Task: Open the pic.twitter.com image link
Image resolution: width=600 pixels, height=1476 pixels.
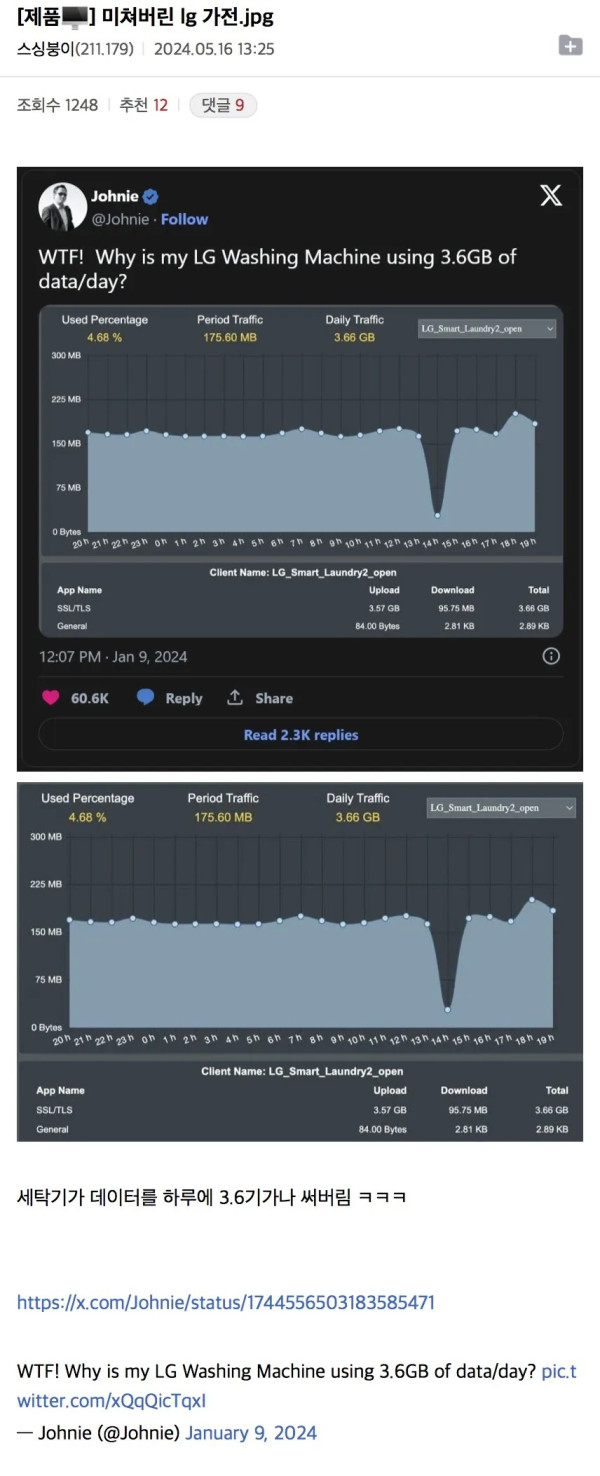Action: [297, 1385]
